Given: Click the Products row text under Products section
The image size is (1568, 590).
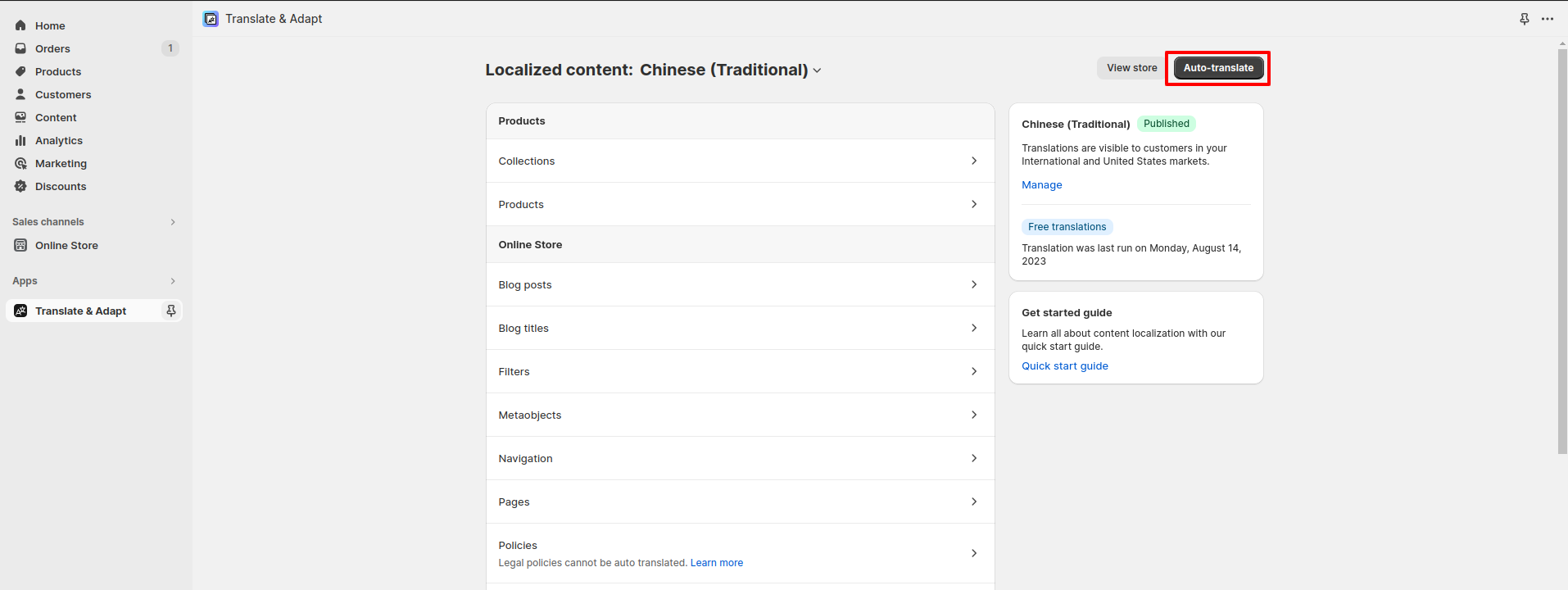Looking at the screenshot, I should (x=521, y=205).
